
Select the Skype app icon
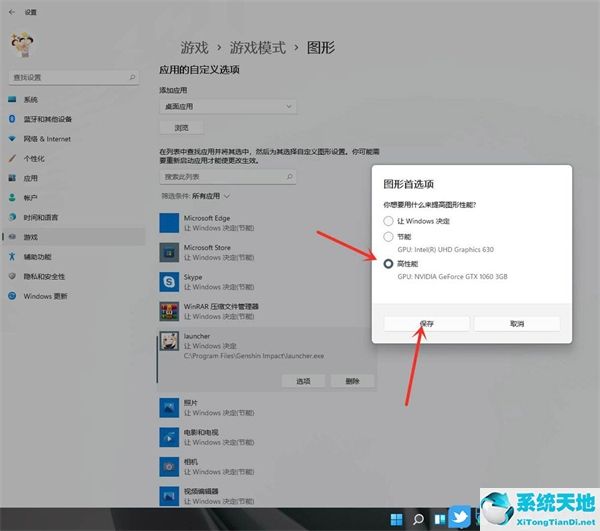click(x=169, y=282)
